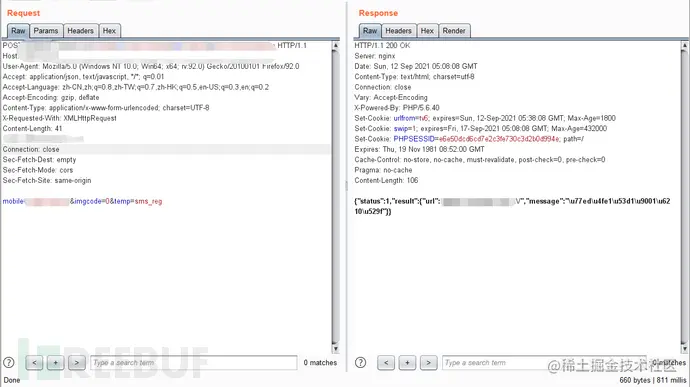
Task: Go to next match in Response search
Action: click(x=428, y=363)
